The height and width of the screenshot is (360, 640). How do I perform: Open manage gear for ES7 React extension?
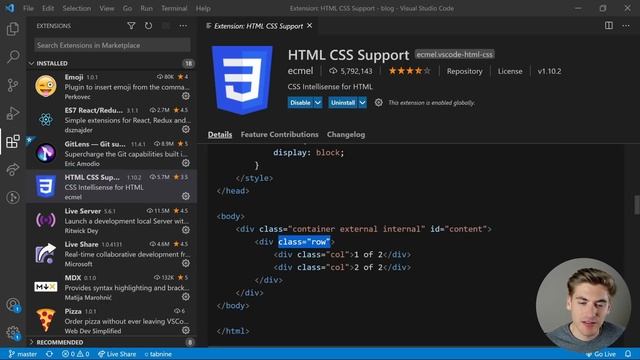(x=186, y=129)
